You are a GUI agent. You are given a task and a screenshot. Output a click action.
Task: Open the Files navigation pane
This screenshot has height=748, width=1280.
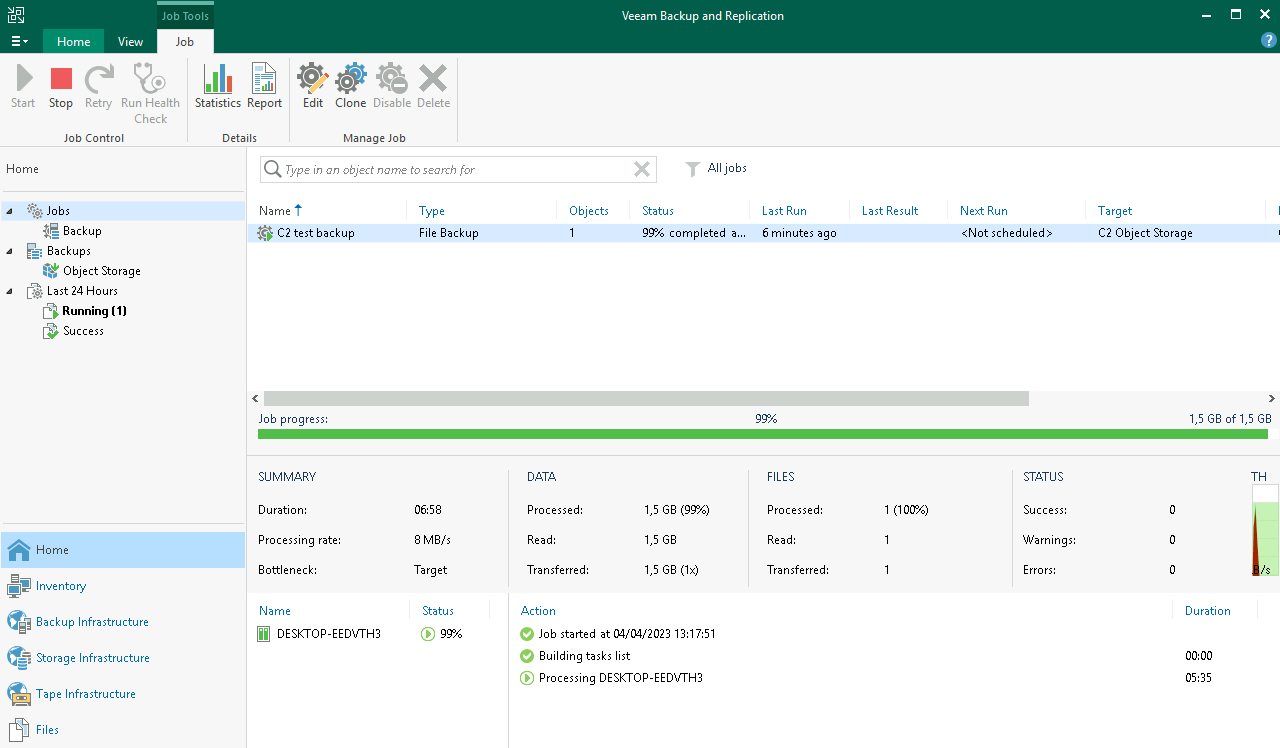(x=123, y=730)
